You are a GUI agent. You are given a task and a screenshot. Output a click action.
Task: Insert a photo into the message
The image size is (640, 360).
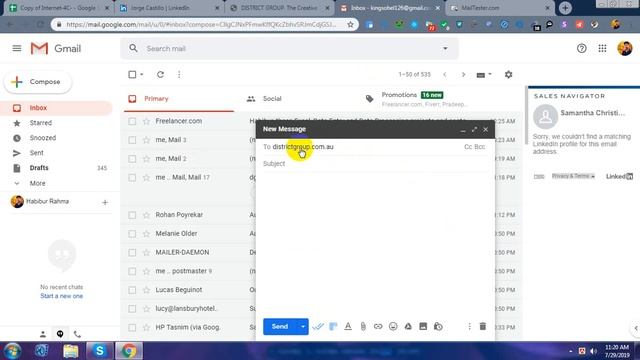point(423,327)
